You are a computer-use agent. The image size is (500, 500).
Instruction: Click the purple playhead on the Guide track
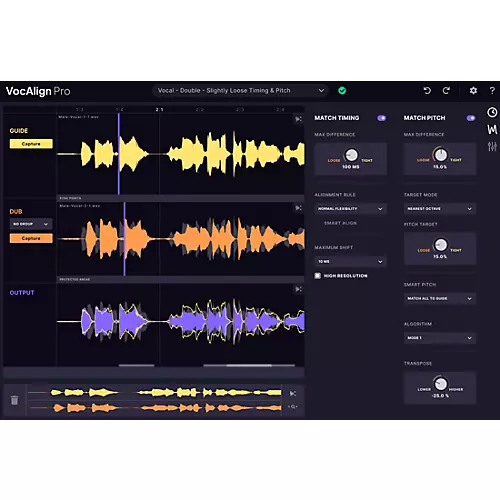pyautogui.click(x=119, y=154)
